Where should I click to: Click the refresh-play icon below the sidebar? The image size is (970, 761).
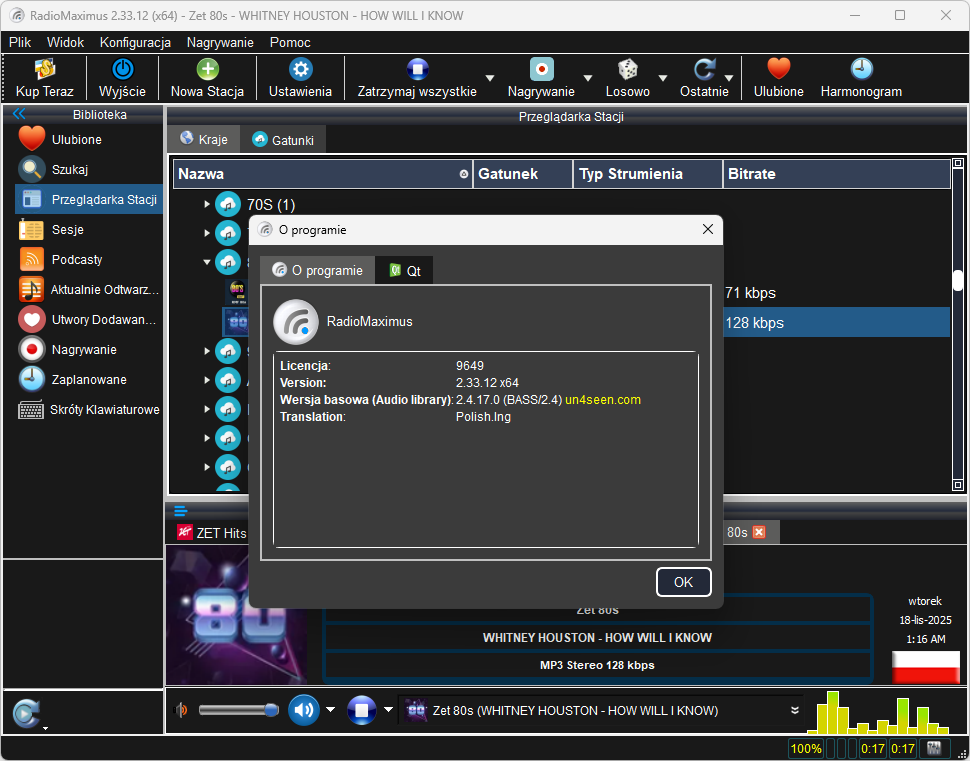click(x=26, y=713)
